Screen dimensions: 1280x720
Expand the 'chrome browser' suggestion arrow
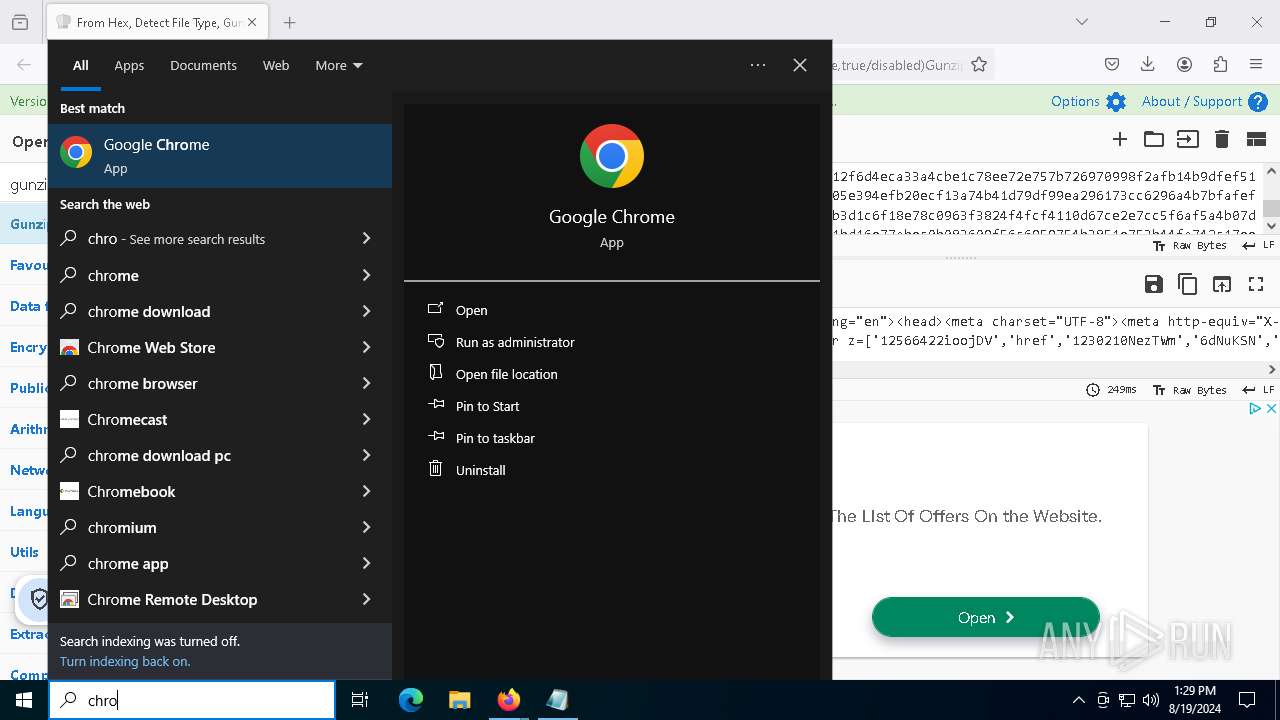(366, 382)
